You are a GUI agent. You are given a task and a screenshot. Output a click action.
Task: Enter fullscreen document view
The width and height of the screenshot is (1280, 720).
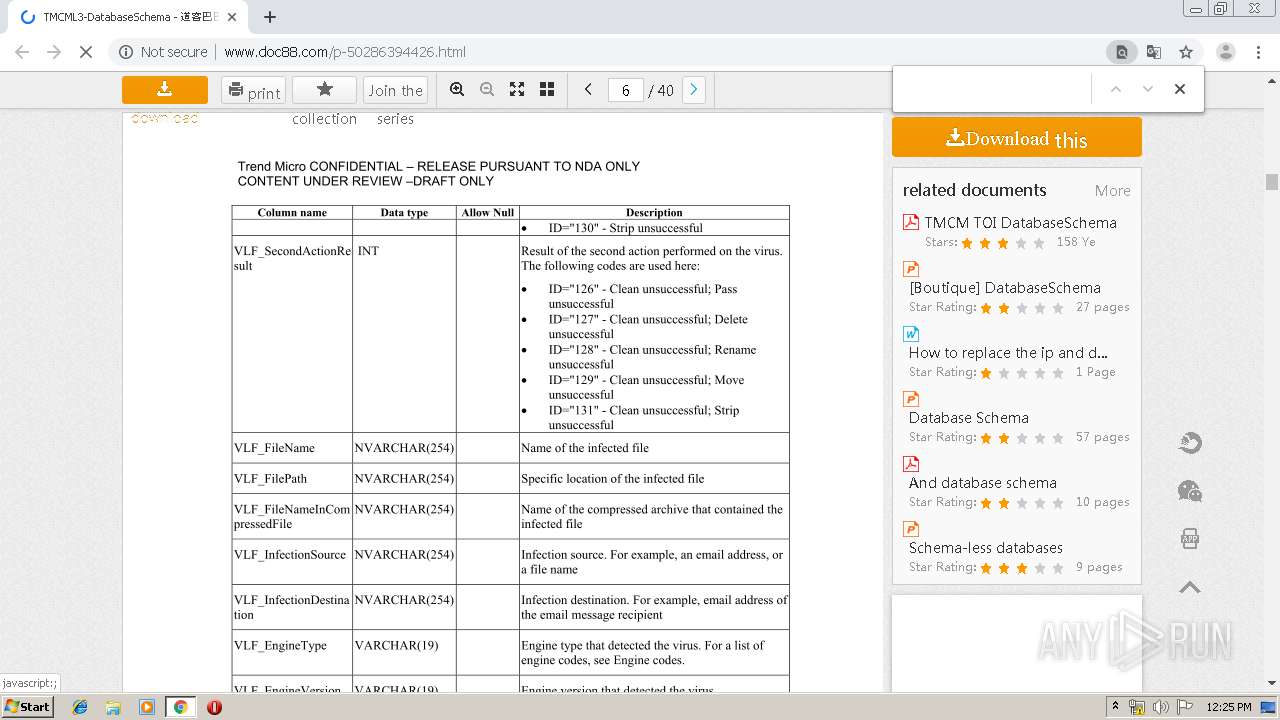pos(517,90)
